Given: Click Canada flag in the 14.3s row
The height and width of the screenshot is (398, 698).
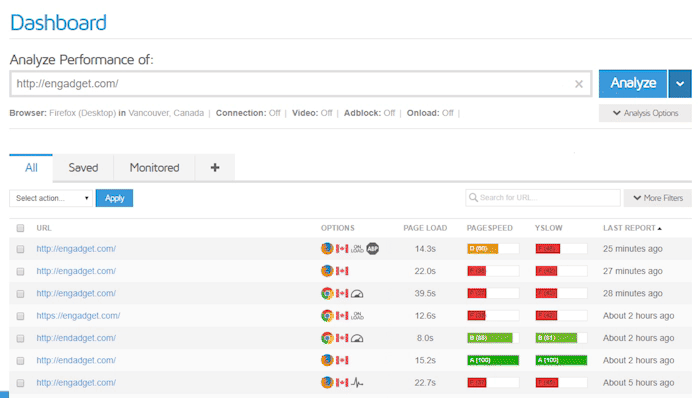Looking at the screenshot, I should pos(342,248).
